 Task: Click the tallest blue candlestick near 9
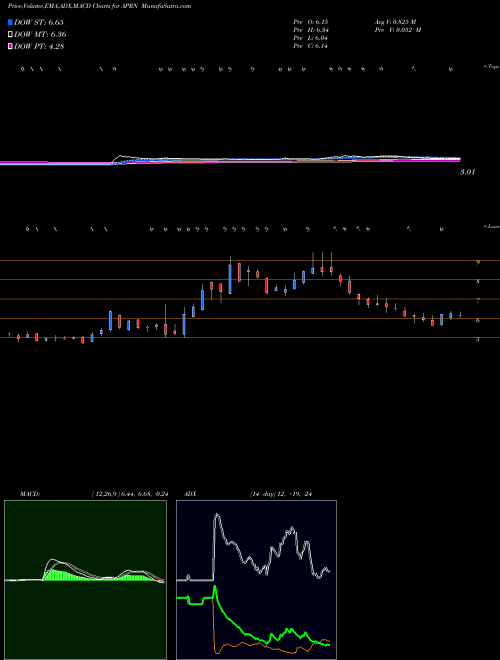230,279
